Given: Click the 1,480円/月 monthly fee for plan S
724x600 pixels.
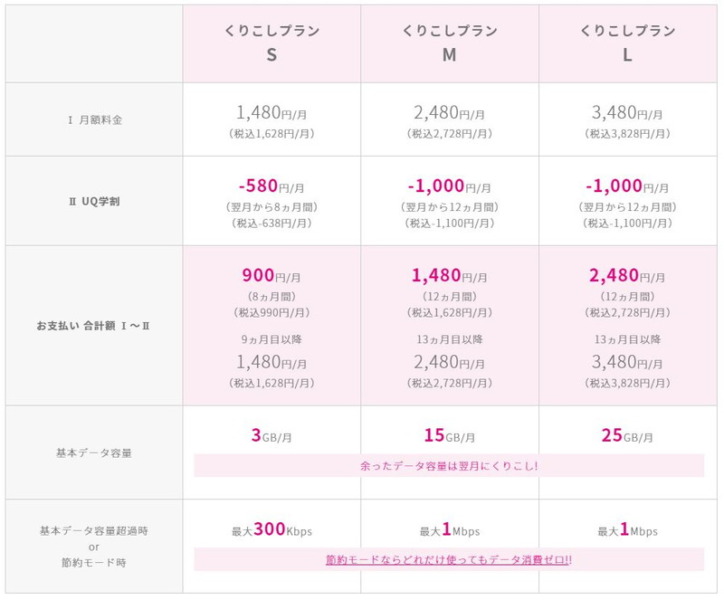Looking at the screenshot, I should (272, 112).
